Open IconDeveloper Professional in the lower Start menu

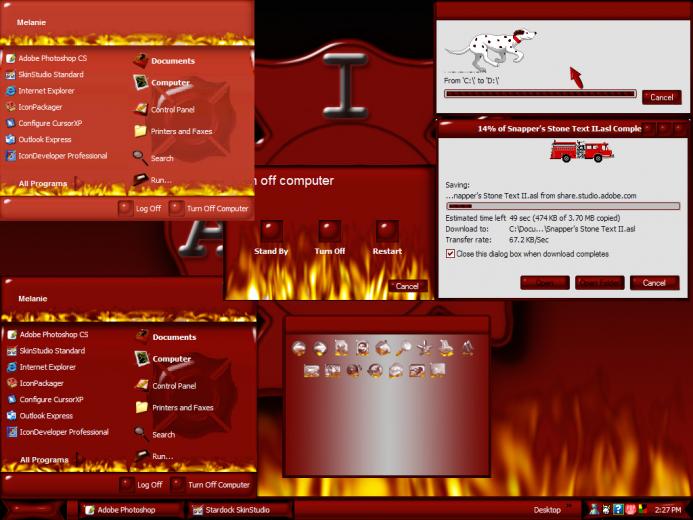(x=58, y=432)
